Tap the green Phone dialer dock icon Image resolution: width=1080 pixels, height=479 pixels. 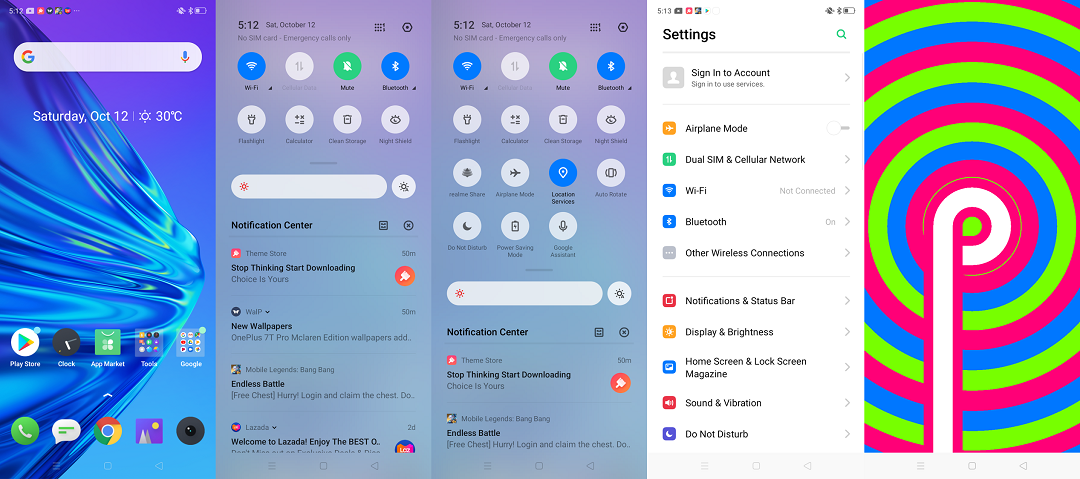[x=25, y=431]
